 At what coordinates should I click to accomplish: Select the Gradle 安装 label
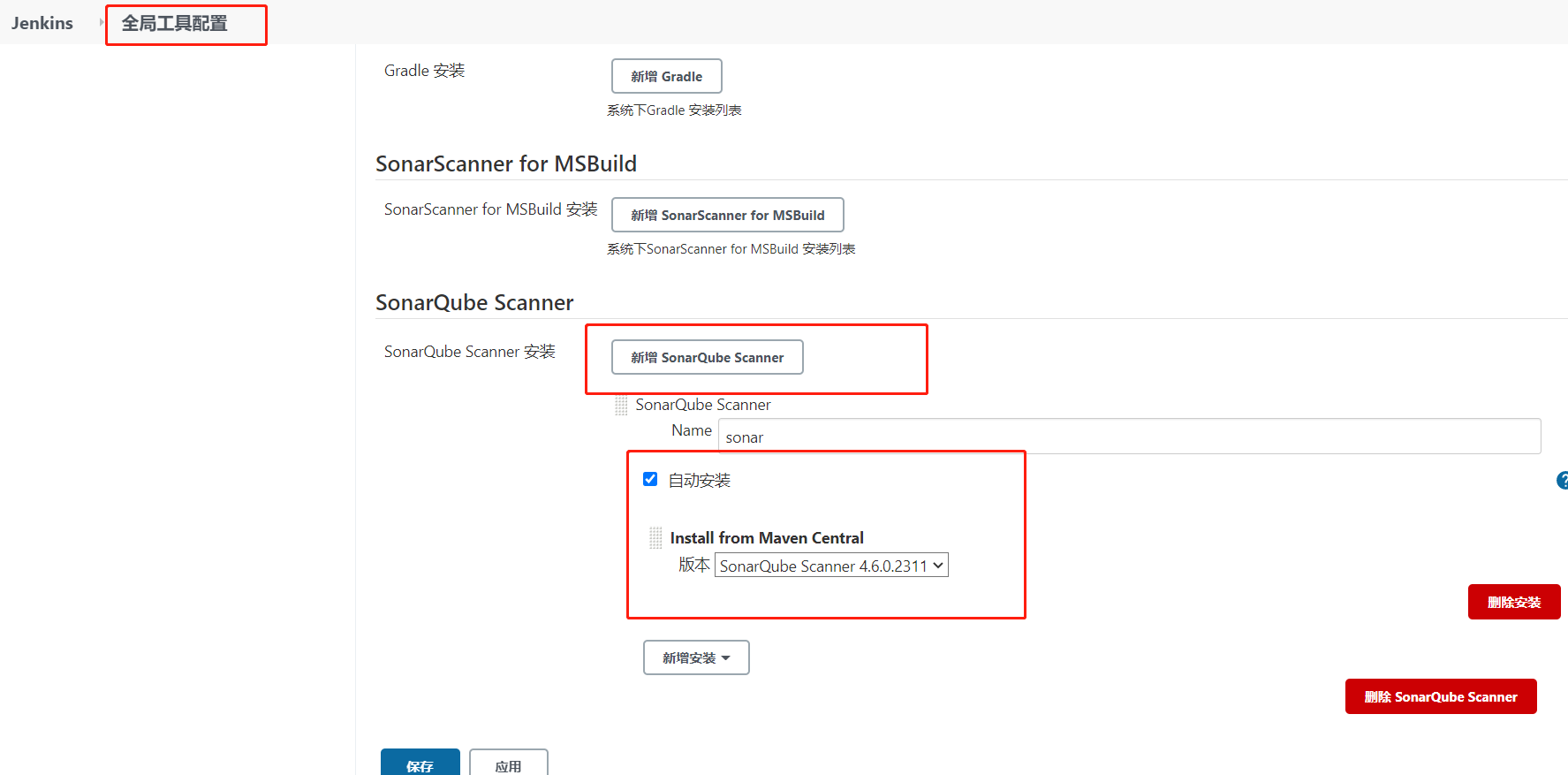(424, 71)
